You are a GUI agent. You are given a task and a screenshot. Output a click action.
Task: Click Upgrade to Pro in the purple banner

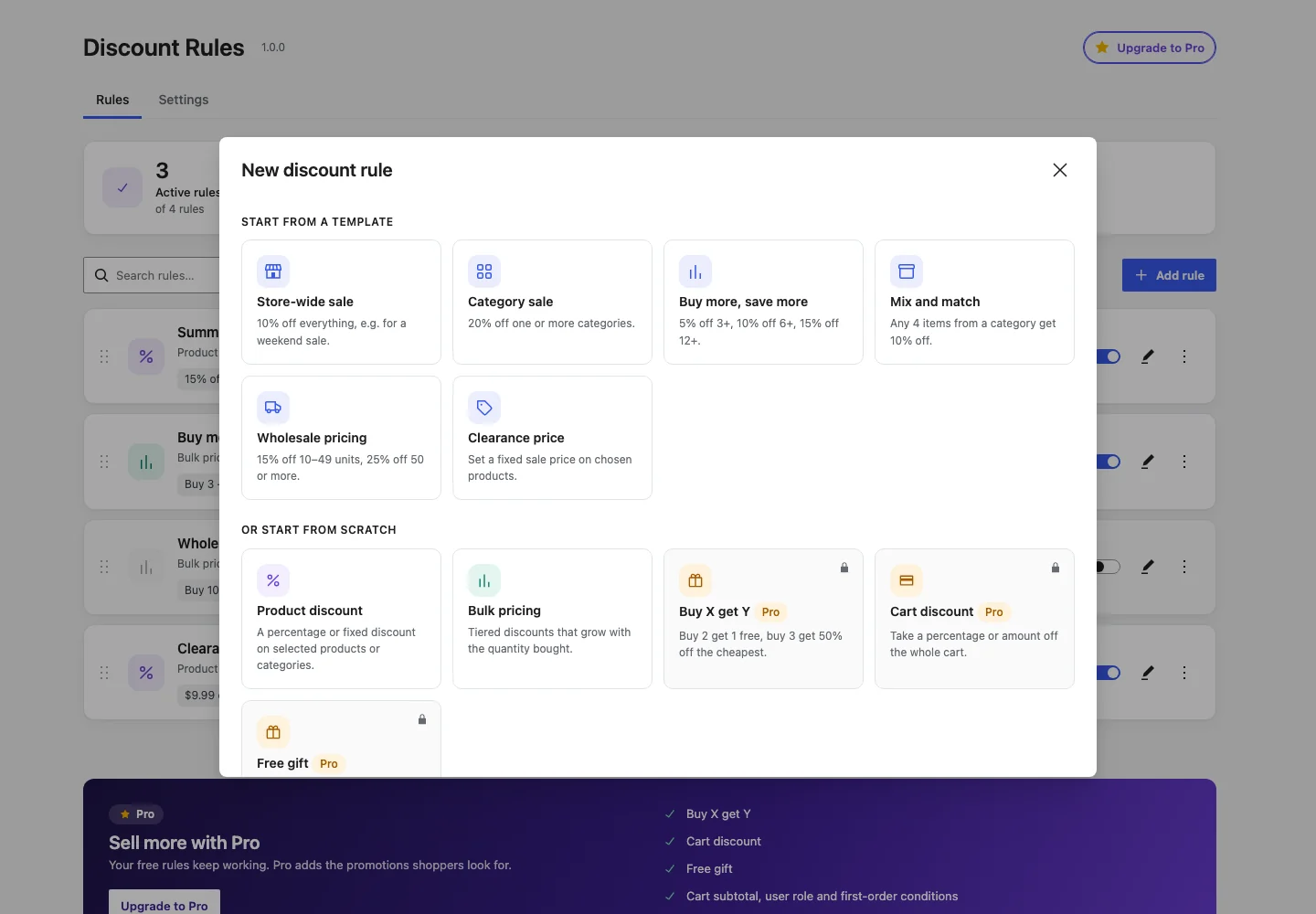click(164, 904)
